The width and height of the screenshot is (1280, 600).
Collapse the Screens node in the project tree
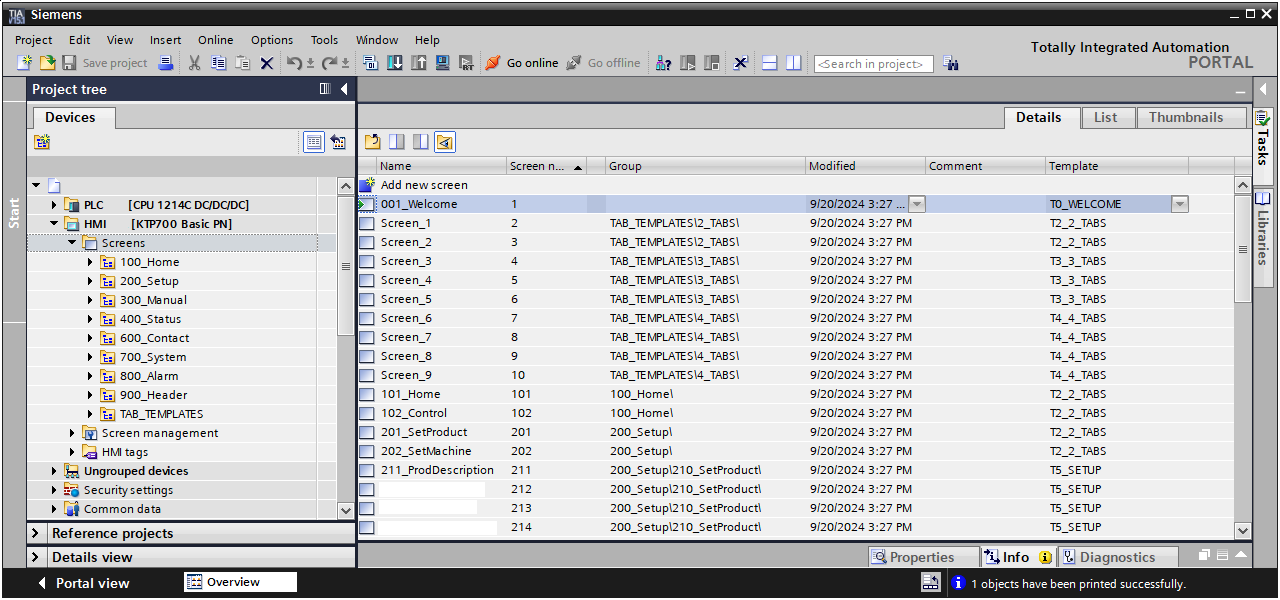(72, 243)
